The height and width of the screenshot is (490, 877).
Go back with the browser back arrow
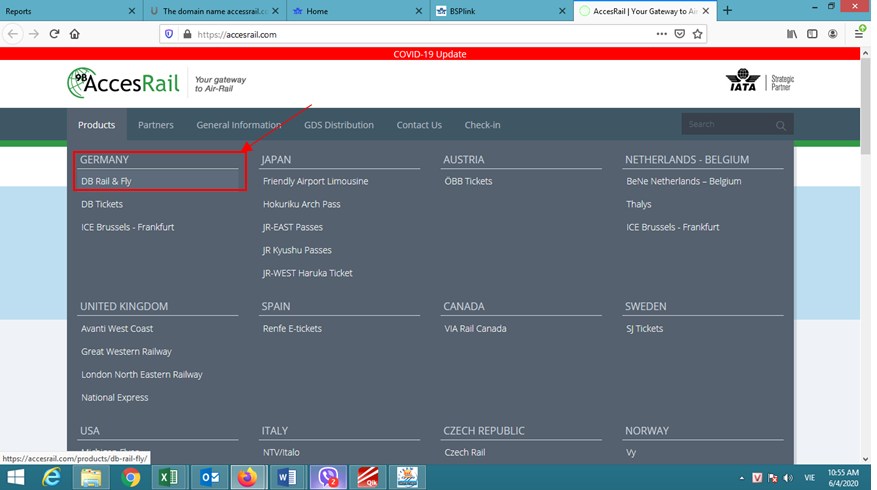coord(13,34)
